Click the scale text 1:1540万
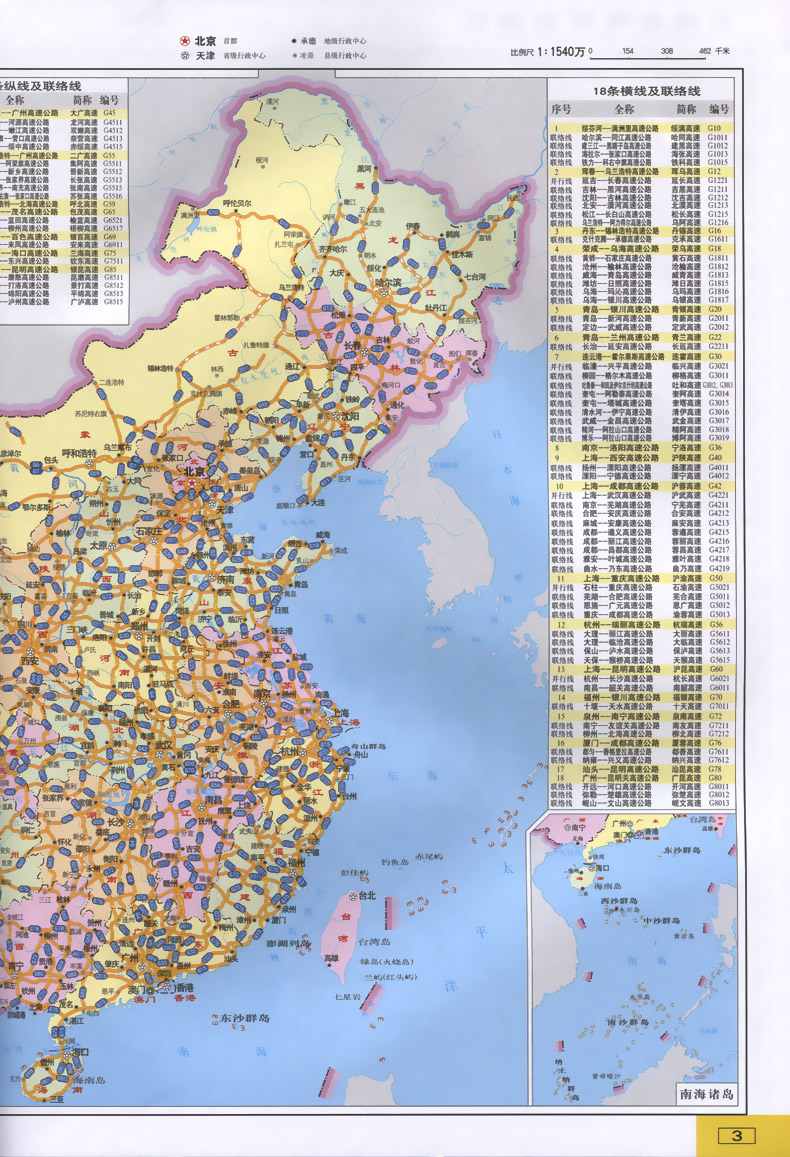Viewport: 790px width, 1157px height. pyautogui.click(x=561, y=52)
